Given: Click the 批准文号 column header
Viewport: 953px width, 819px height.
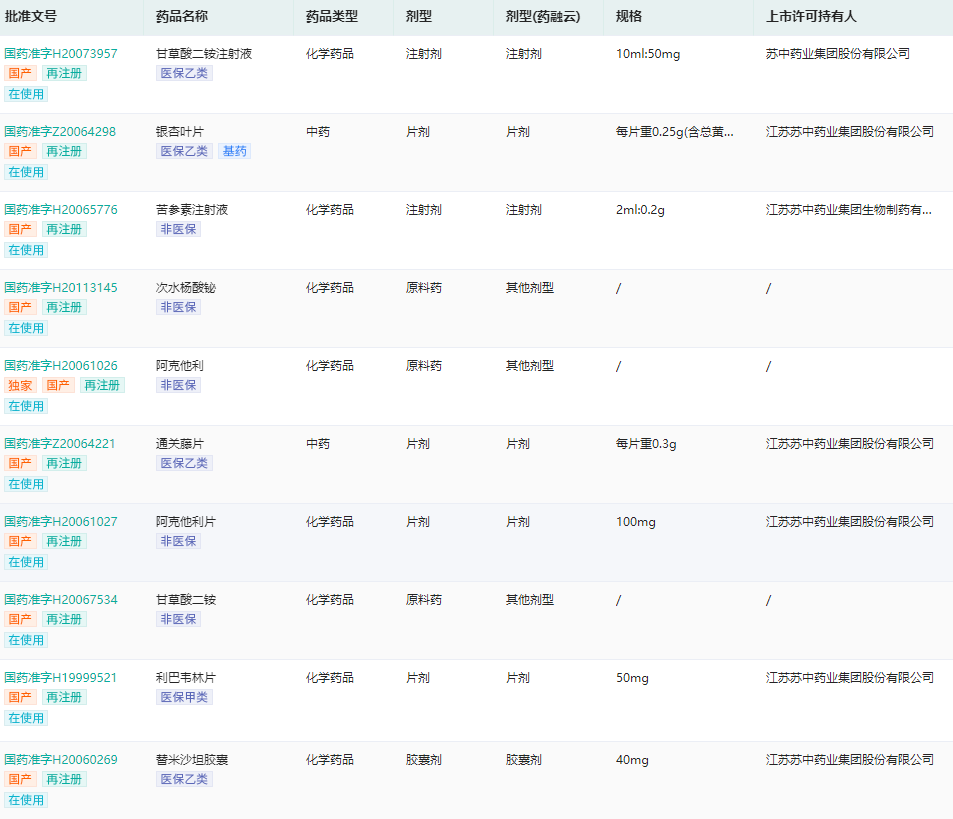Looking at the screenshot, I should point(31,17).
